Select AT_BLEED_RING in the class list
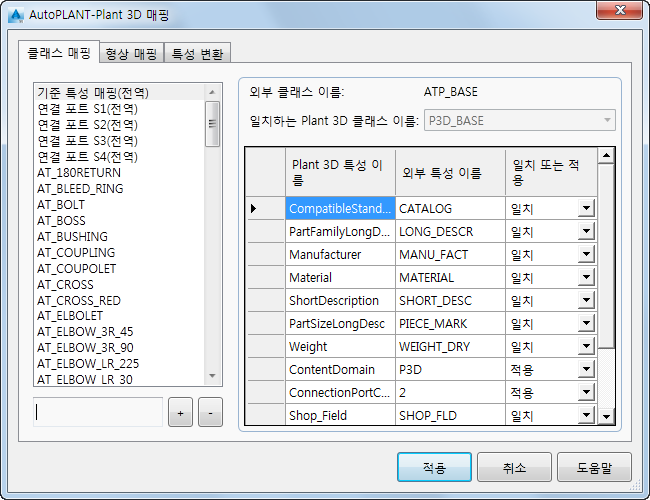 tap(119, 189)
